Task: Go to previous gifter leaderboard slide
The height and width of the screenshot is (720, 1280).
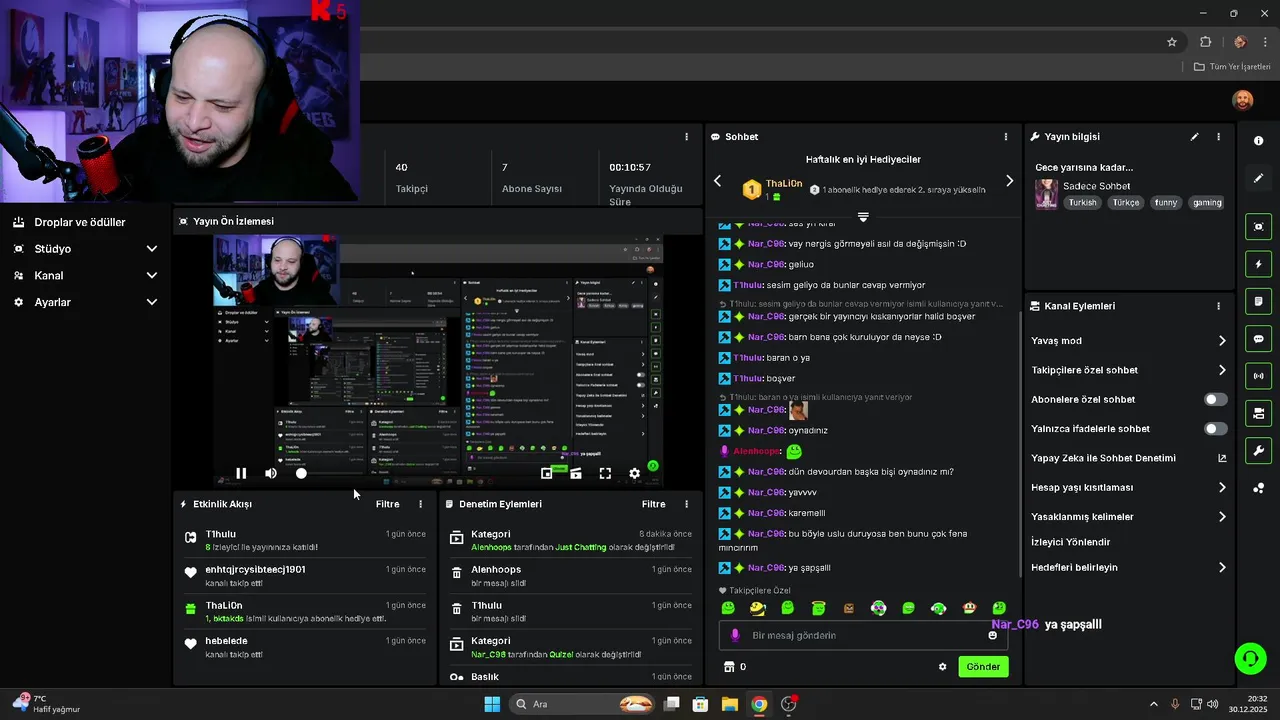Action: [717, 181]
